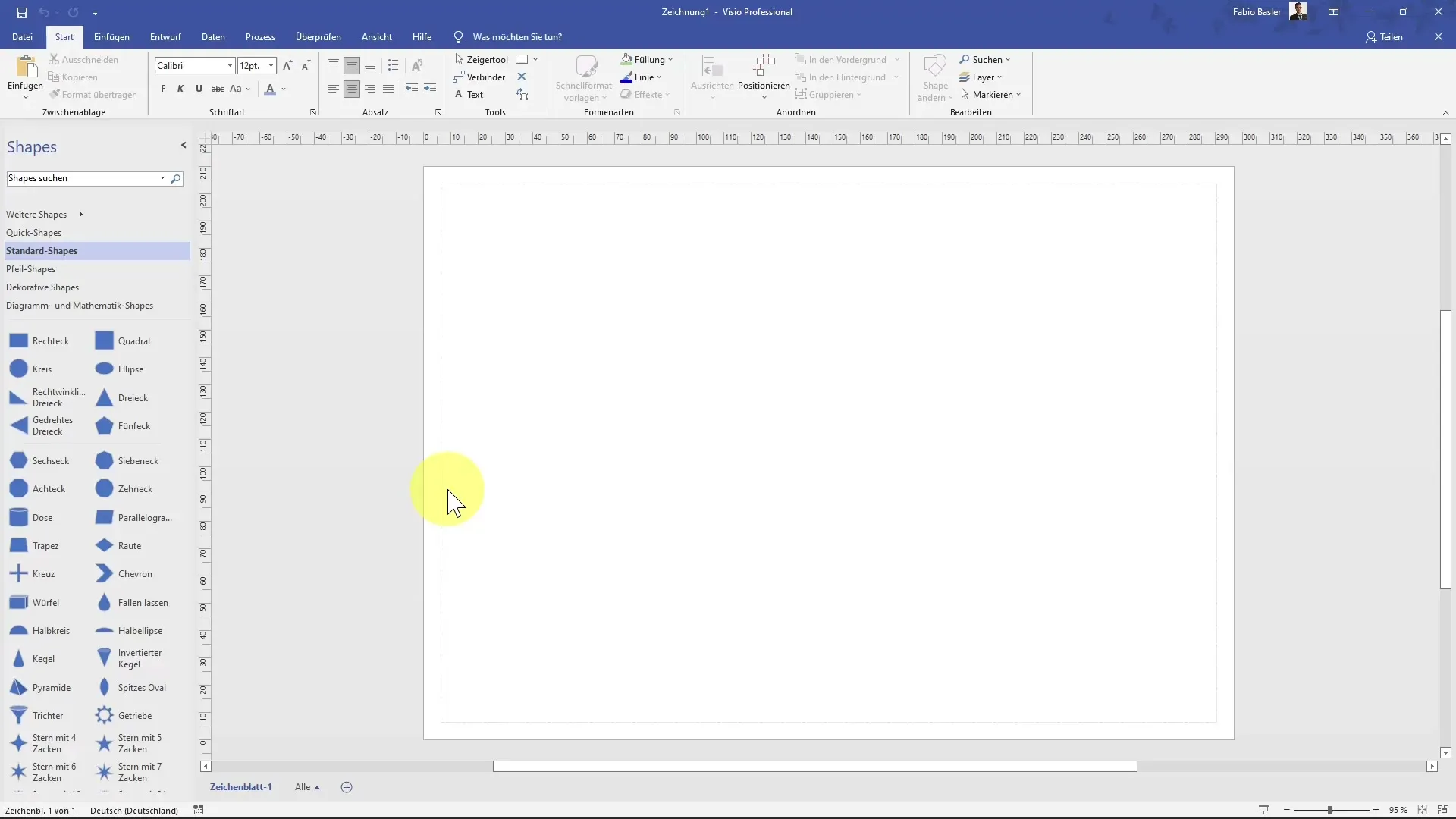Screen dimensions: 1456x819
Task: Add a new page with plus icon
Action: click(347, 787)
